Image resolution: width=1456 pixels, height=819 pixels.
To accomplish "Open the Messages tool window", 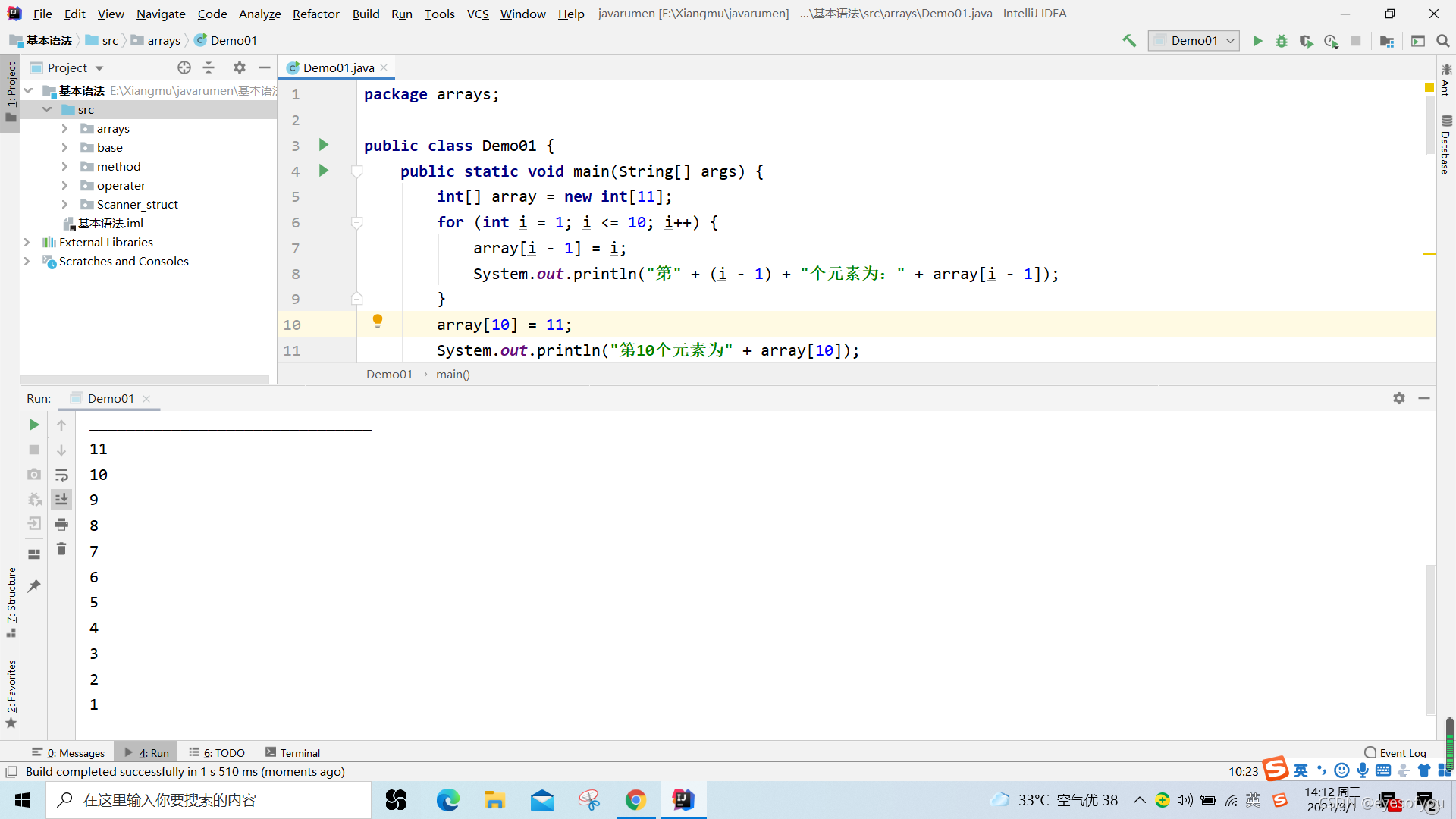I will [68, 752].
